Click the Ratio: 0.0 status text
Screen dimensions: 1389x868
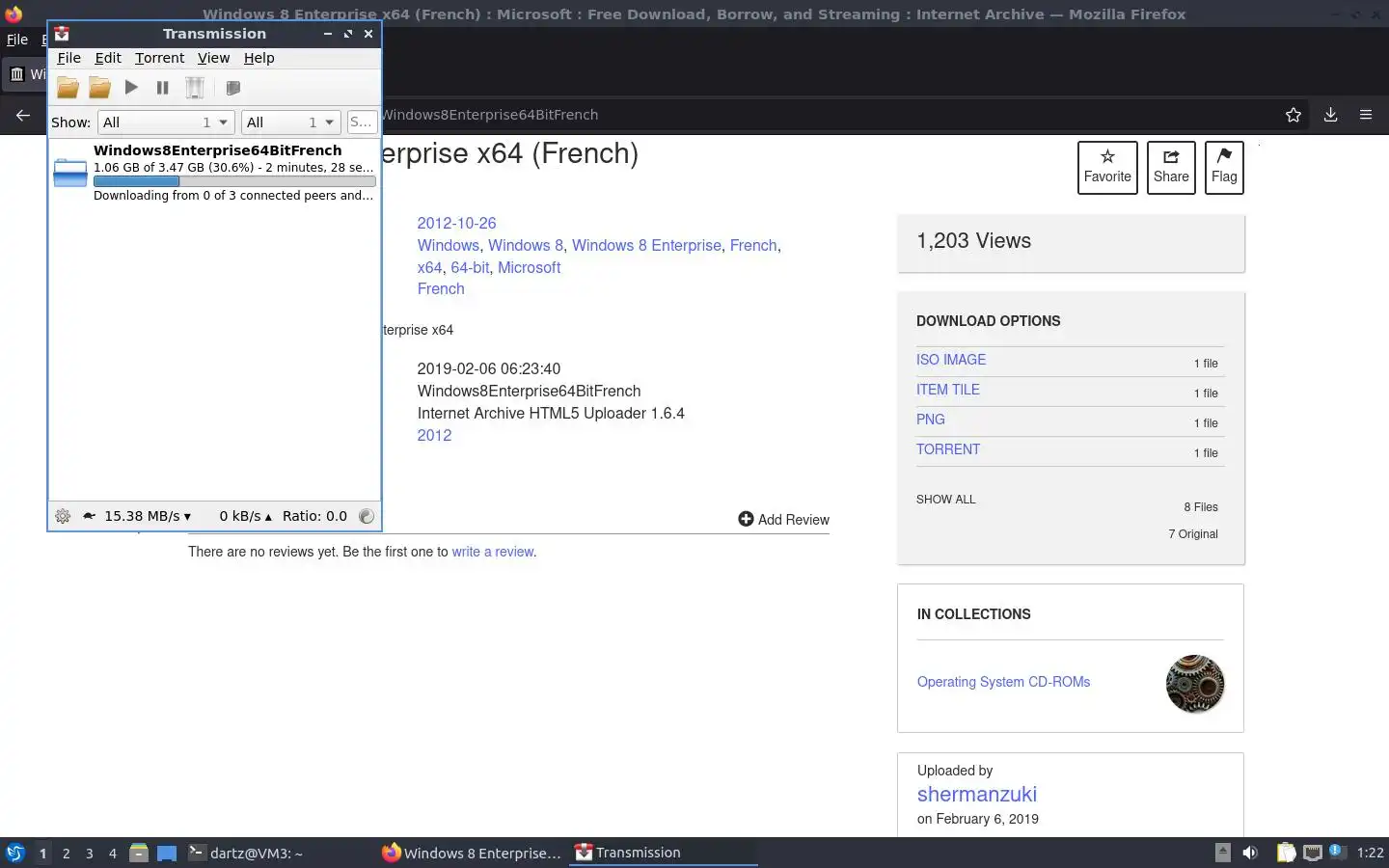click(x=314, y=516)
